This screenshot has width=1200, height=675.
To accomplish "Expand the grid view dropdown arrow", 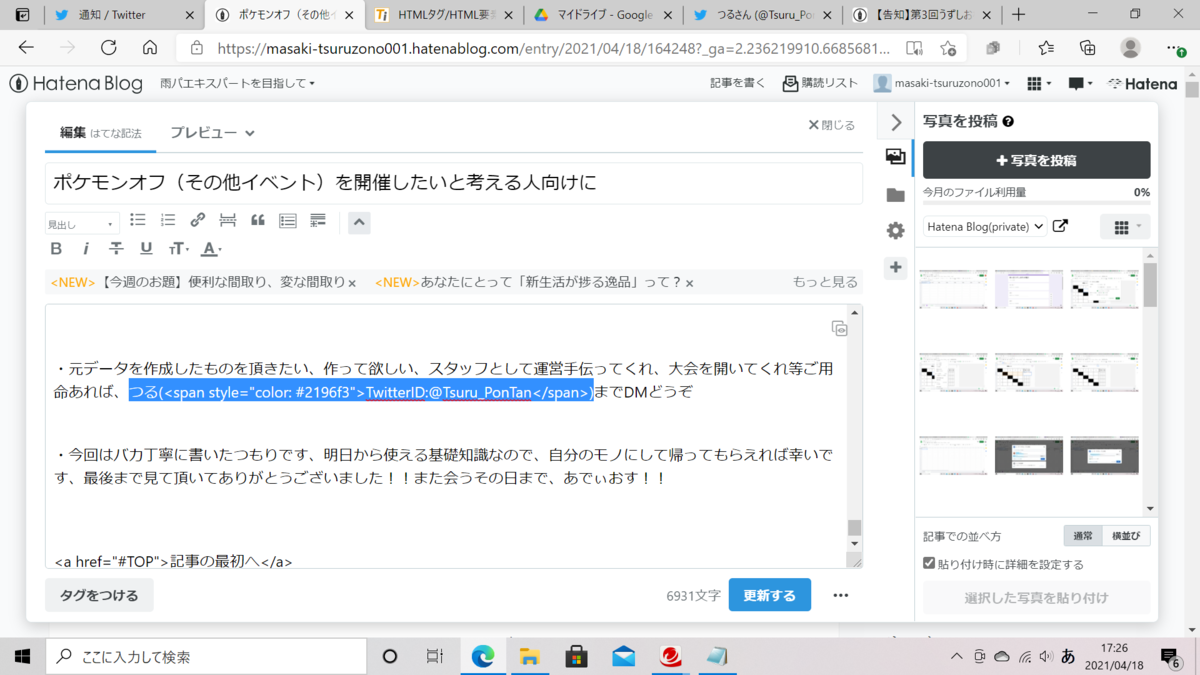I will click(x=1137, y=227).
